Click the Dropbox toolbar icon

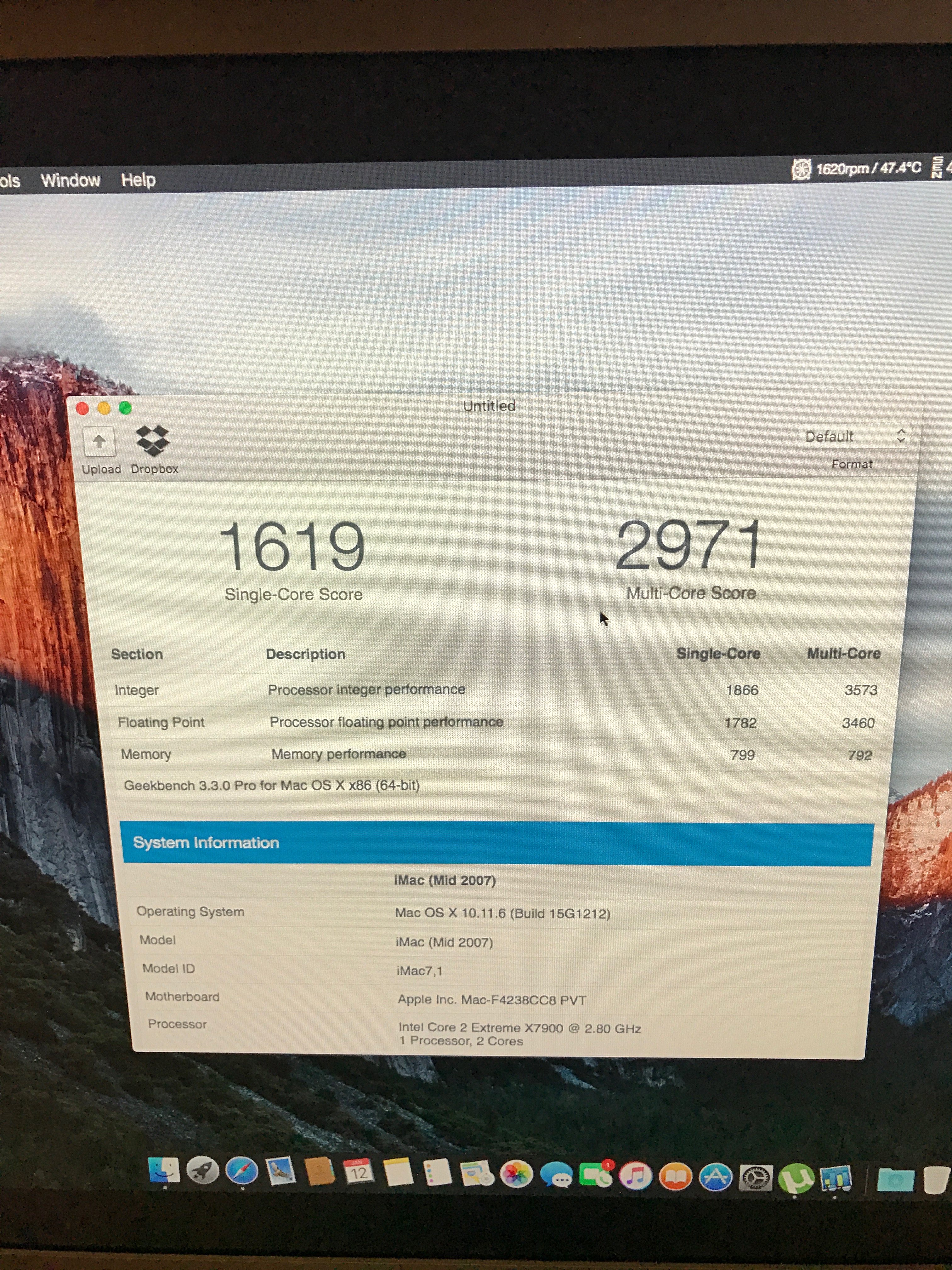click(153, 441)
